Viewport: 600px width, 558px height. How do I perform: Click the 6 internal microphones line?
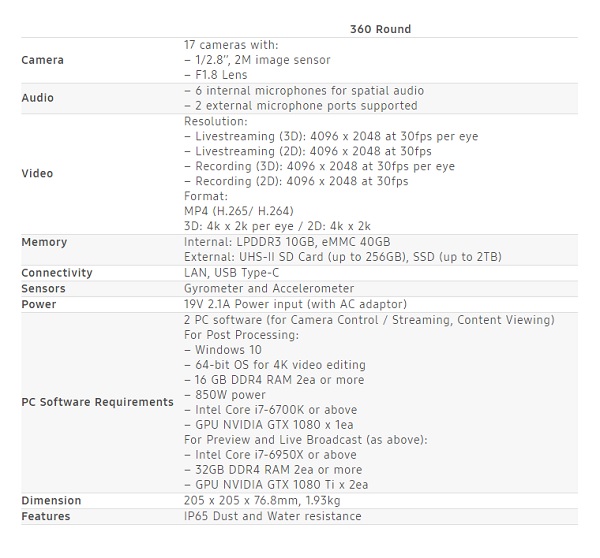[303, 90]
